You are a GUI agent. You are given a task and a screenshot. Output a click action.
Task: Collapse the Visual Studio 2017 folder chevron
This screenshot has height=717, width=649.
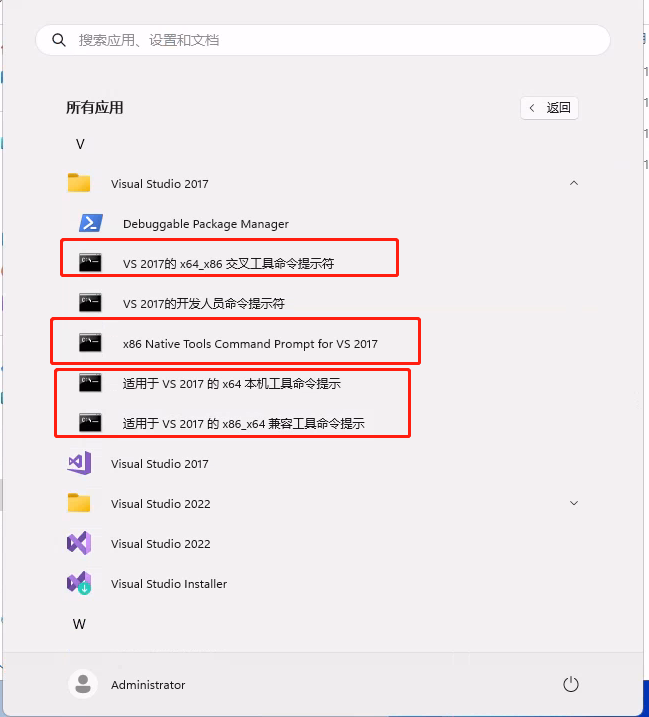pyautogui.click(x=574, y=183)
